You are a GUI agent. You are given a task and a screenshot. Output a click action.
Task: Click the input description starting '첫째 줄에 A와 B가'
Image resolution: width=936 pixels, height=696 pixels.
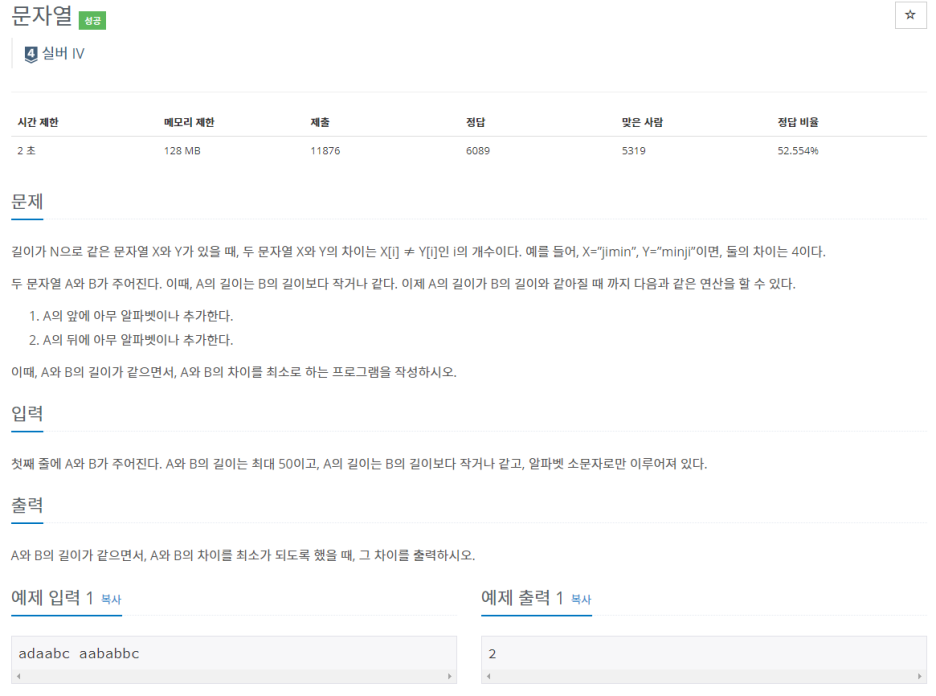[x=359, y=464]
